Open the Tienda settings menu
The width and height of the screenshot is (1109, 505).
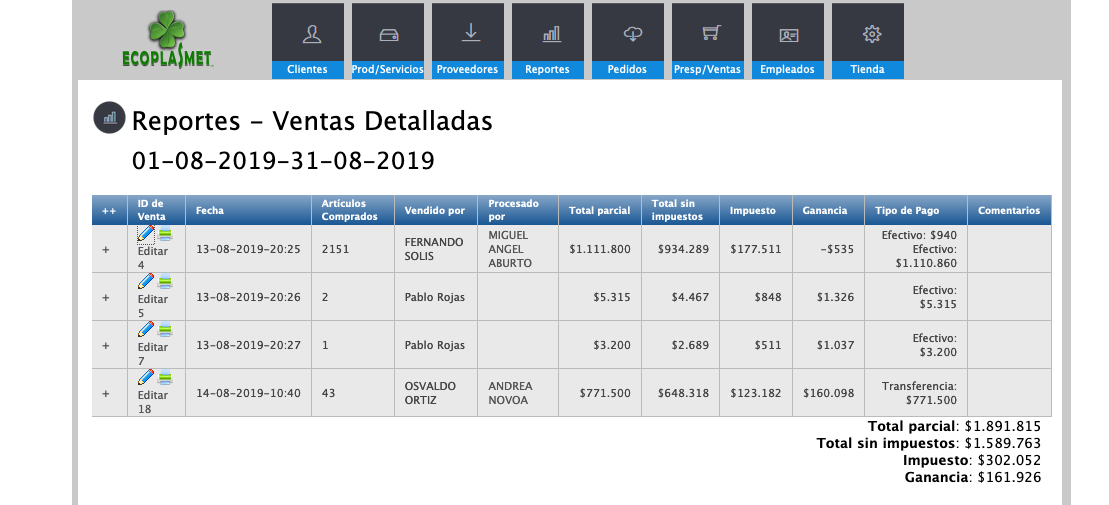click(x=867, y=41)
